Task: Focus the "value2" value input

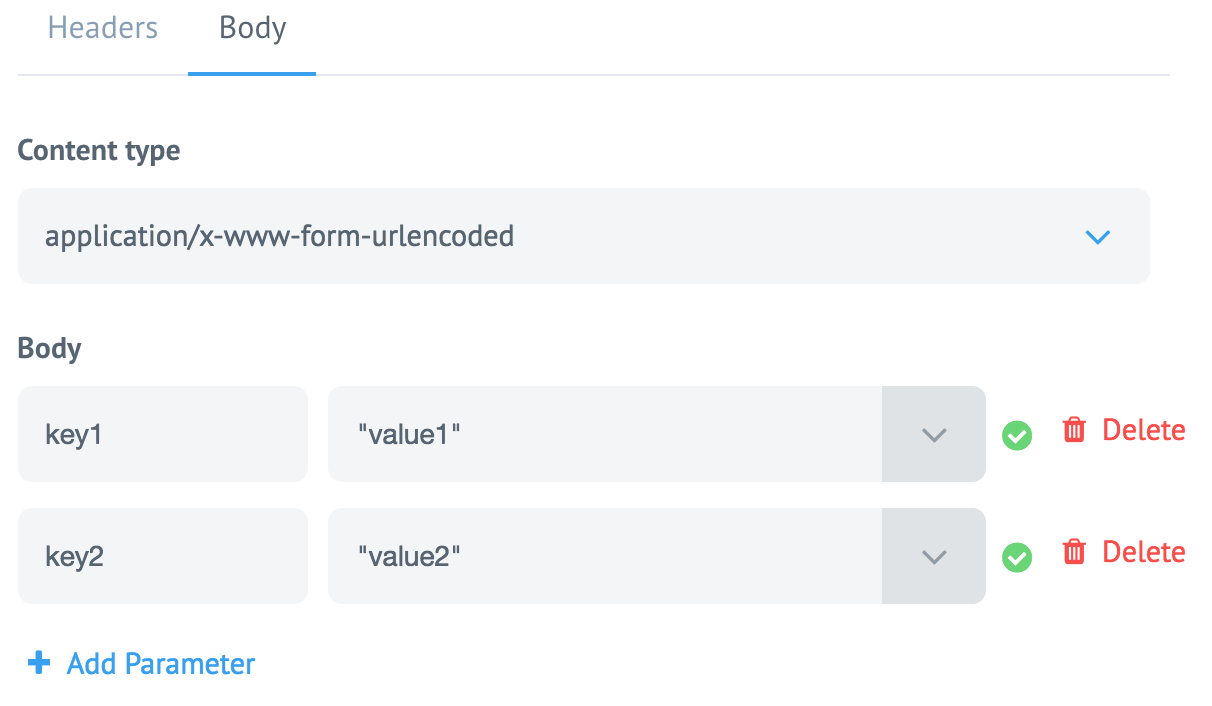Action: pos(604,557)
